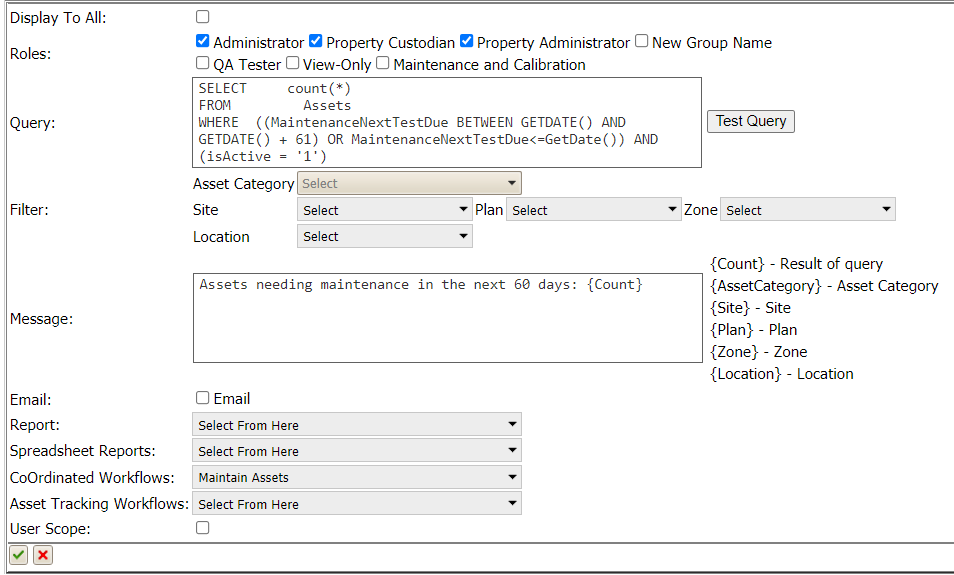Screen dimensions: 954x575
Task: Click the Display To All: label
Action: 58,18
